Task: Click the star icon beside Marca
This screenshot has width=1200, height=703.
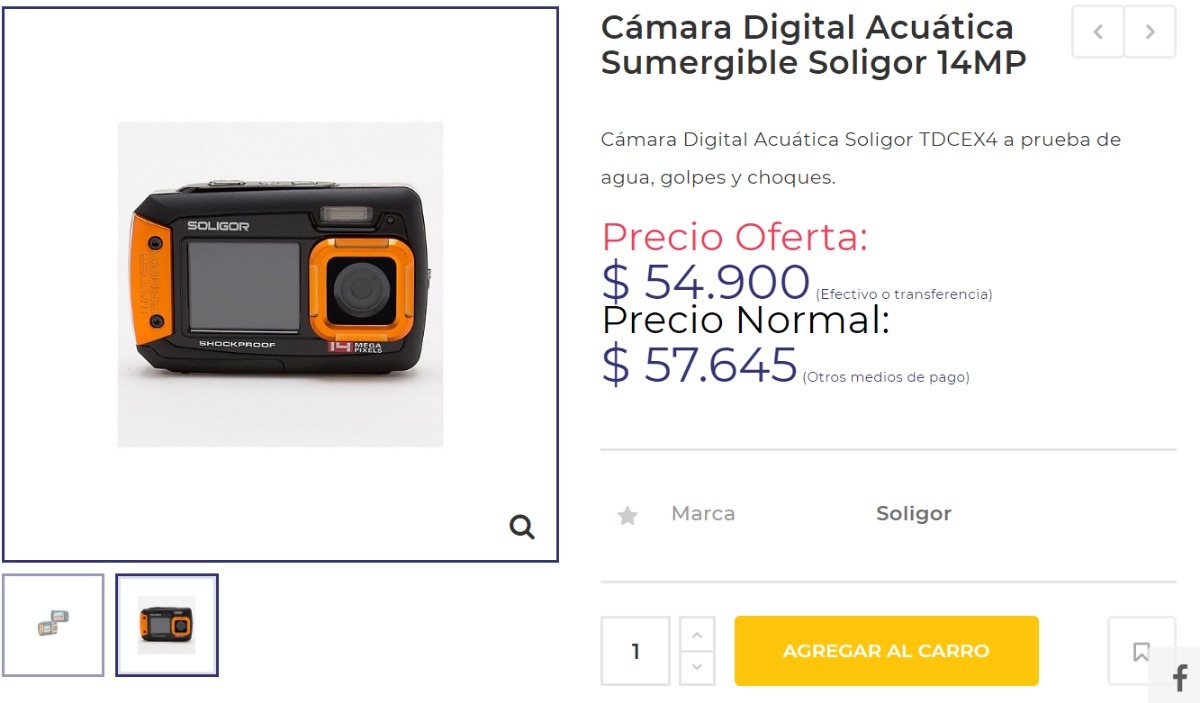Action: (627, 515)
